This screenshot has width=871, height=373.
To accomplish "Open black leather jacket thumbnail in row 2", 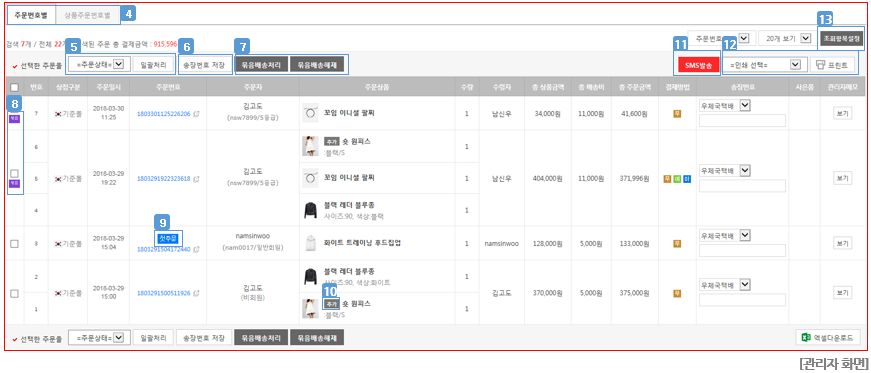I will point(311,276).
